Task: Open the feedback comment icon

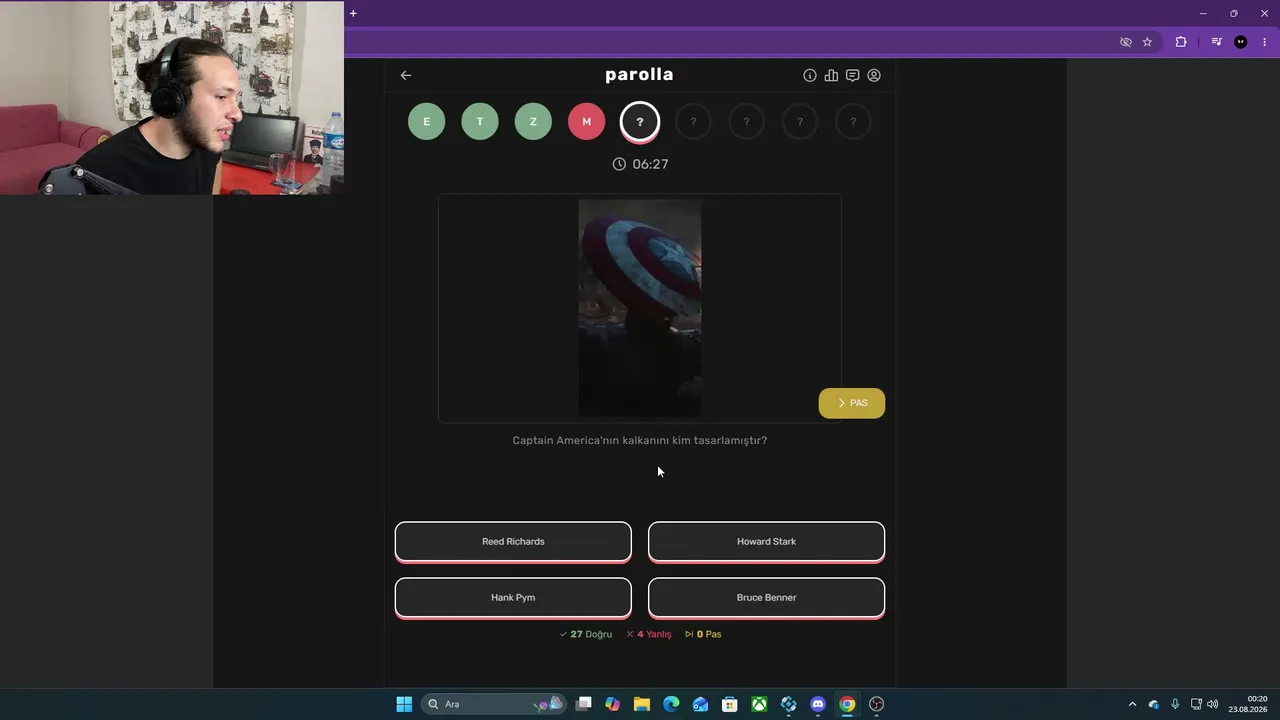Action: (853, 75)
